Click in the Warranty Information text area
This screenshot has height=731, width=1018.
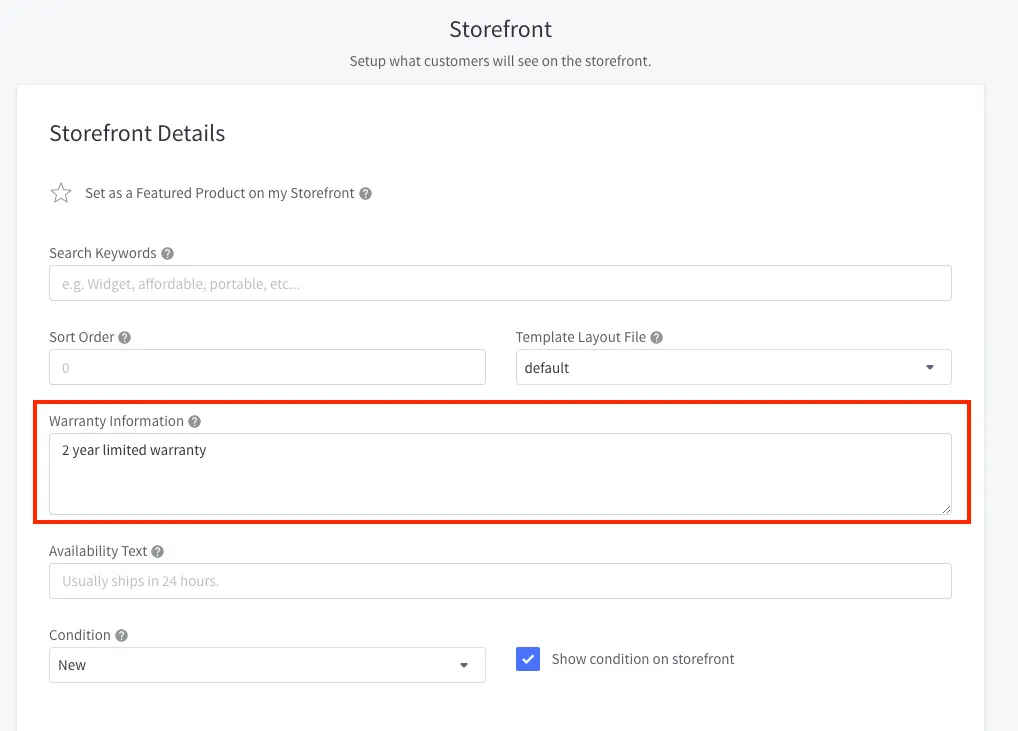point(500,474)
